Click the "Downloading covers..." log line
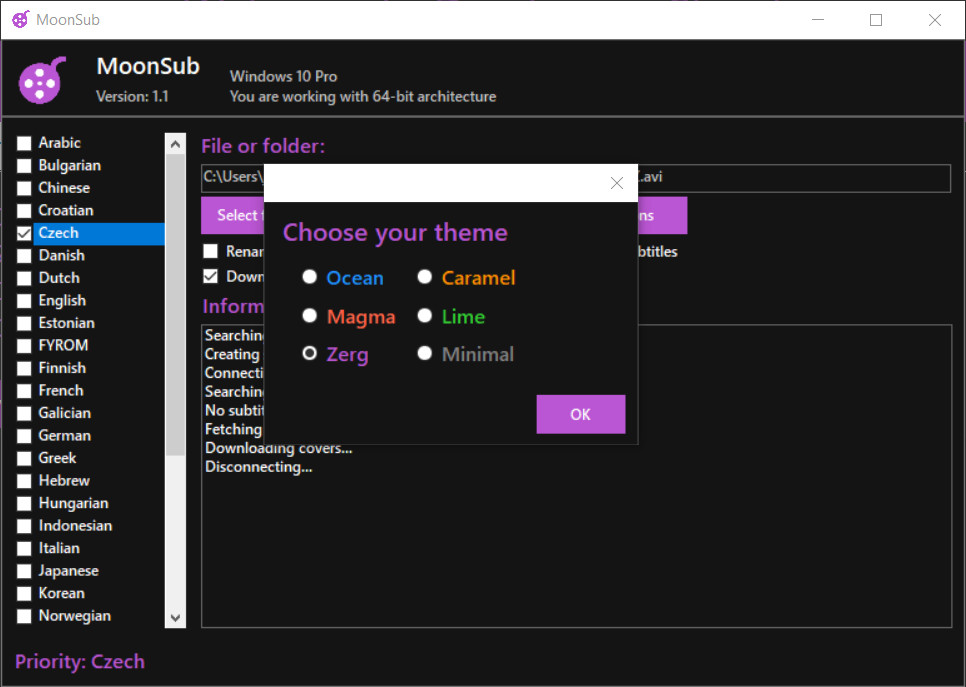The height and width of the screenshot is (687, 966). click(278, 449)
